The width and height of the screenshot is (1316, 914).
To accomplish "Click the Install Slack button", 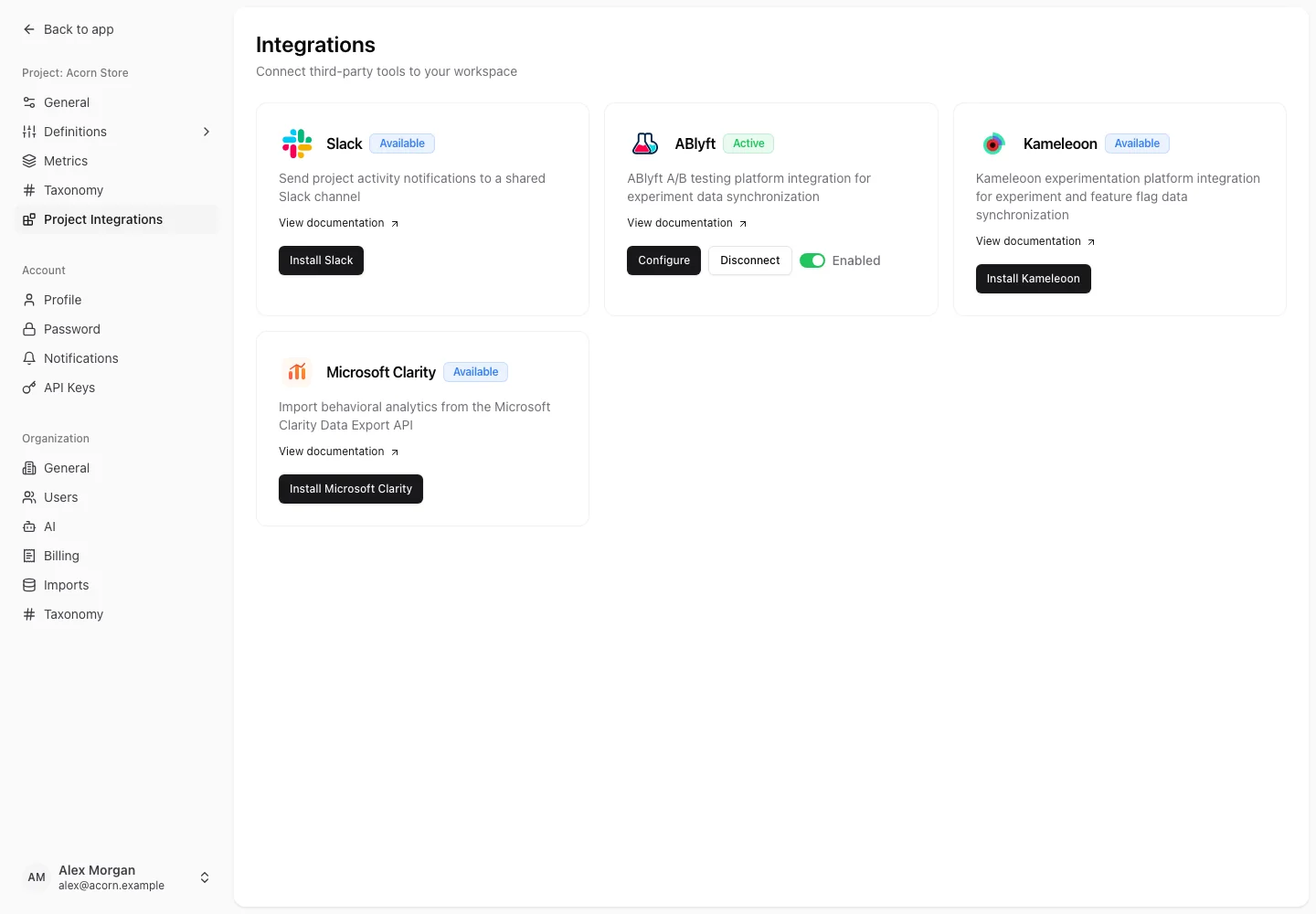I will coord(321,260).
